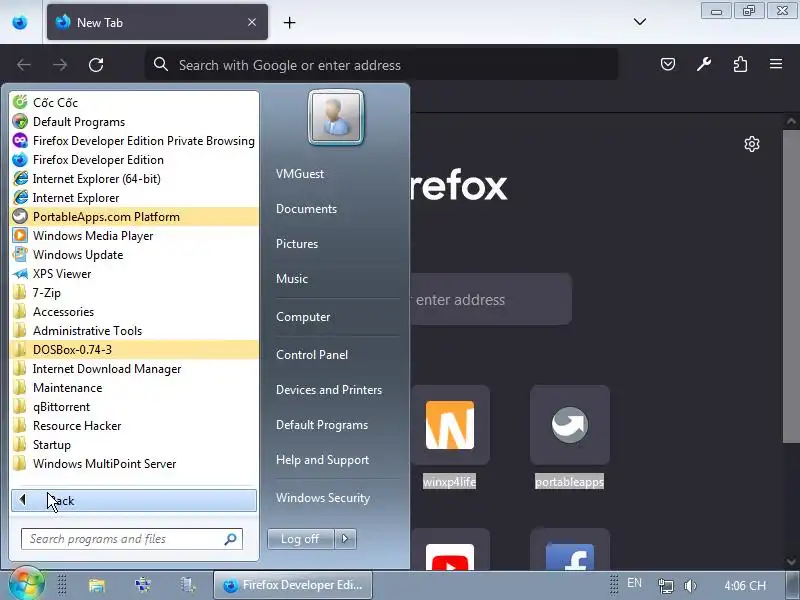Click the Log off button
The height and width of the screenshot is (600, 800).
point(301,539)
